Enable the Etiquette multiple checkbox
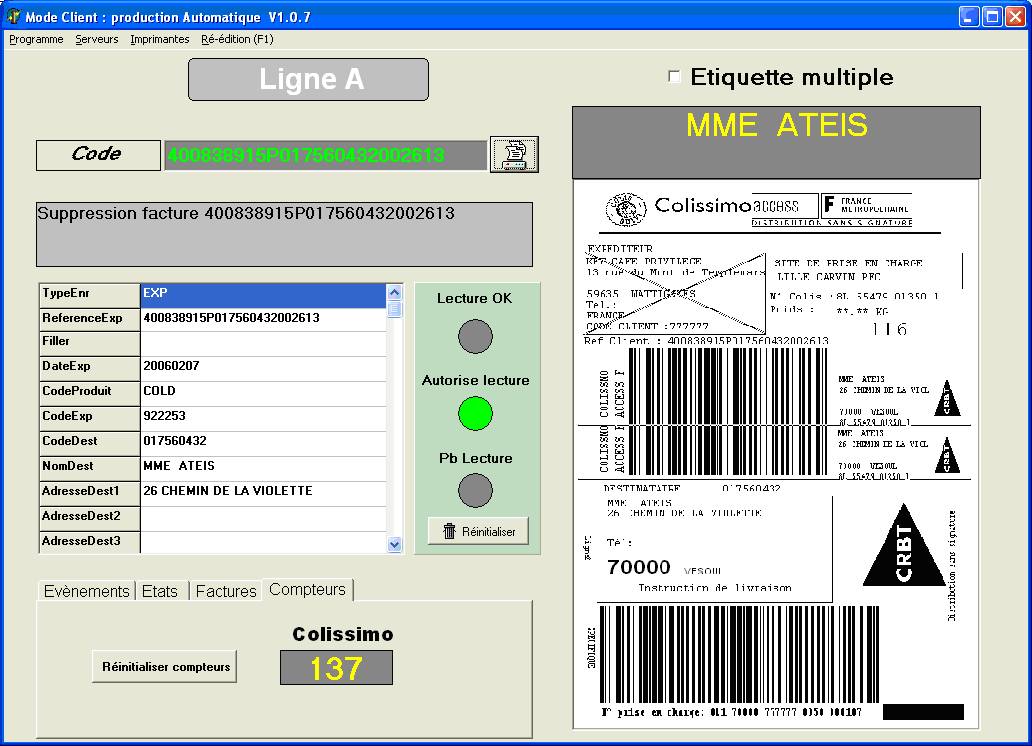1032x746 pixels. point(674,76)
